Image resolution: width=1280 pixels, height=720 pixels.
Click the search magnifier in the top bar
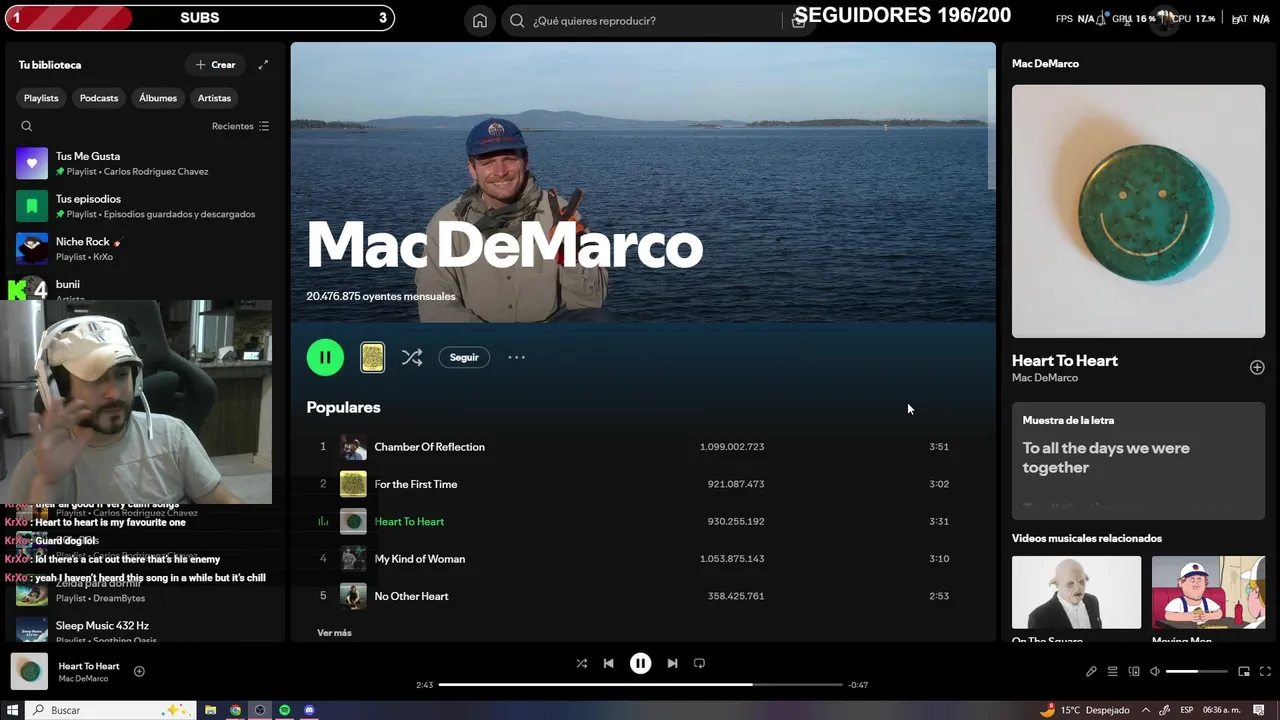tap(517, 20)
